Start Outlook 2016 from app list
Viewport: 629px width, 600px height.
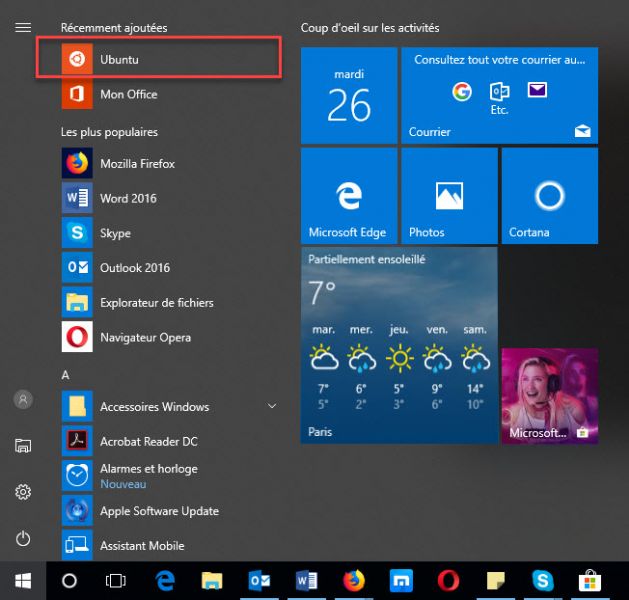pos(170,268)
